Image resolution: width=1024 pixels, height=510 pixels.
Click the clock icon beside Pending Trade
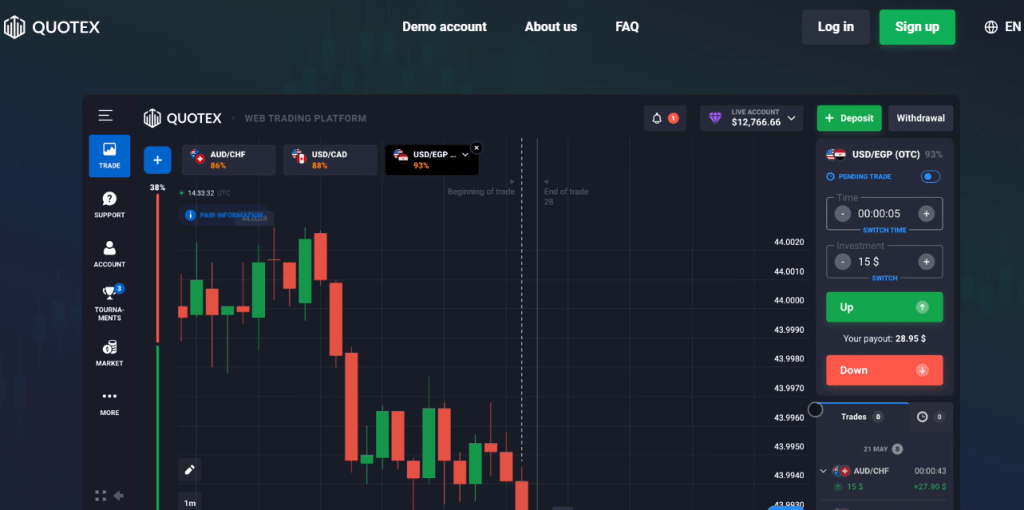tap(830, 176)
